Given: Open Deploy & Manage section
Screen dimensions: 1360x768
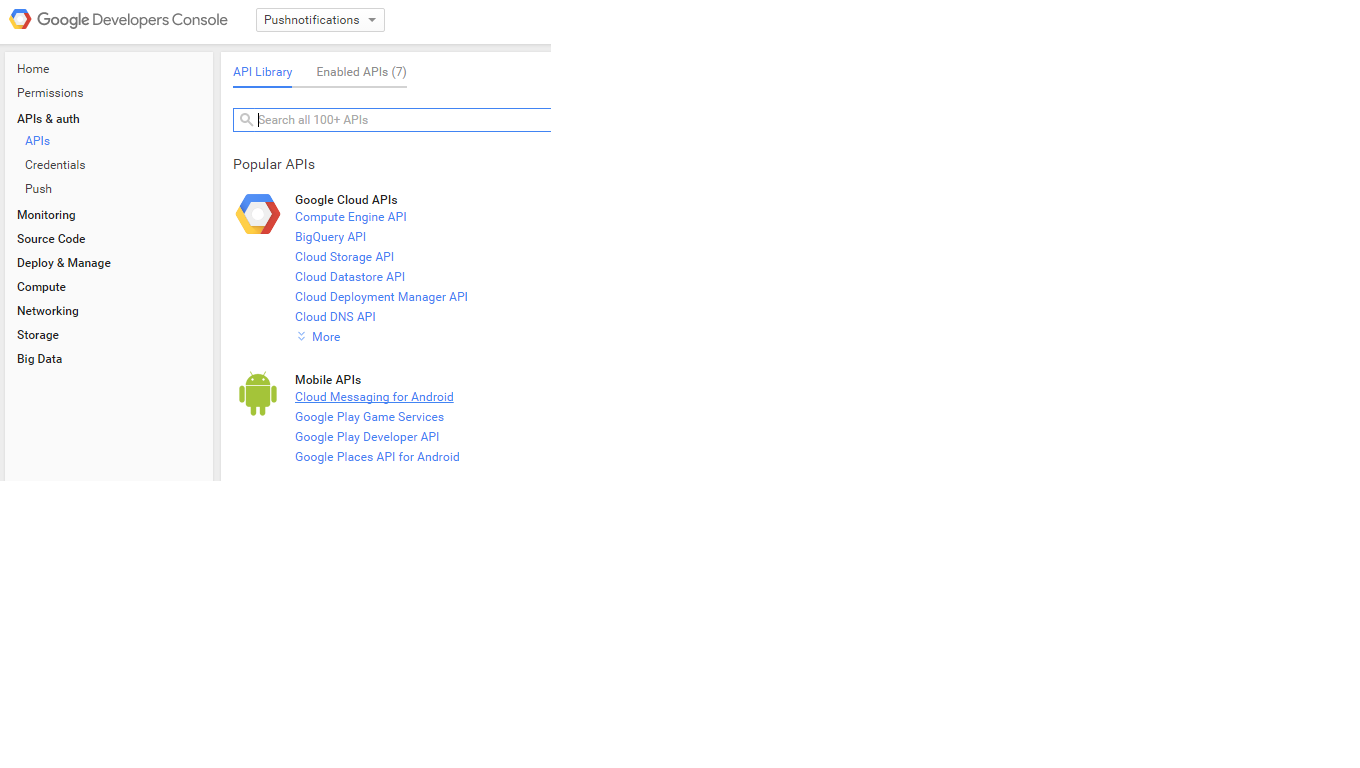Looking at the screenshot, I should click(64, 263).
